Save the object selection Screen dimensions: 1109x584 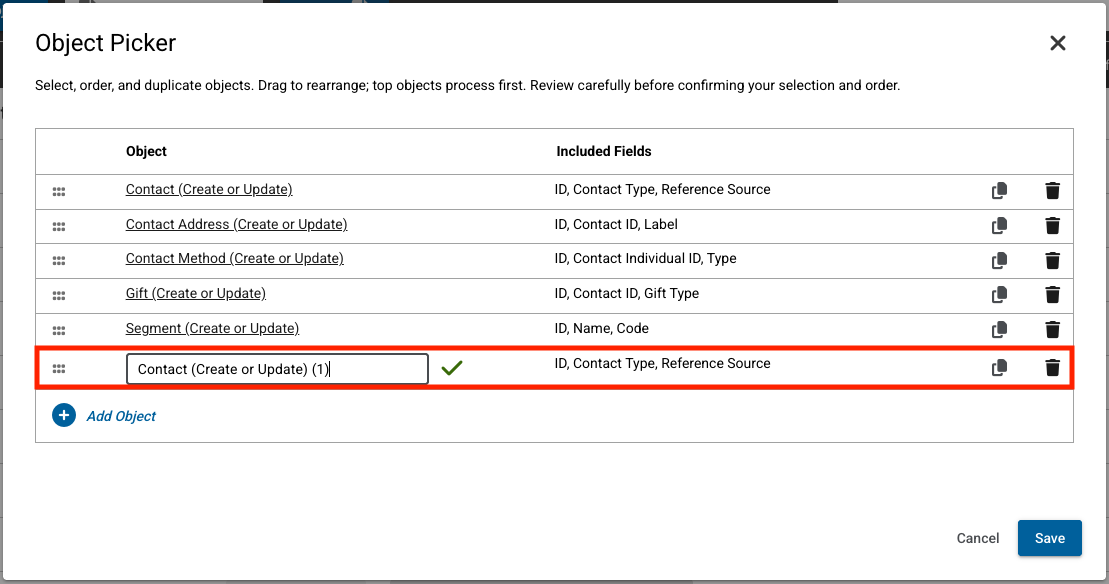click(x=1050, y=538)
